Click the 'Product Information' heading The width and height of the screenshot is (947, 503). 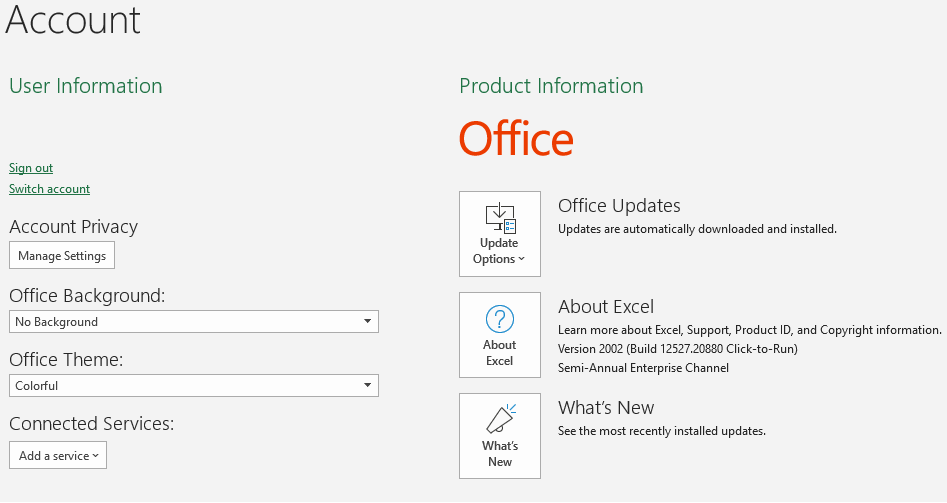tap(551, 86)
